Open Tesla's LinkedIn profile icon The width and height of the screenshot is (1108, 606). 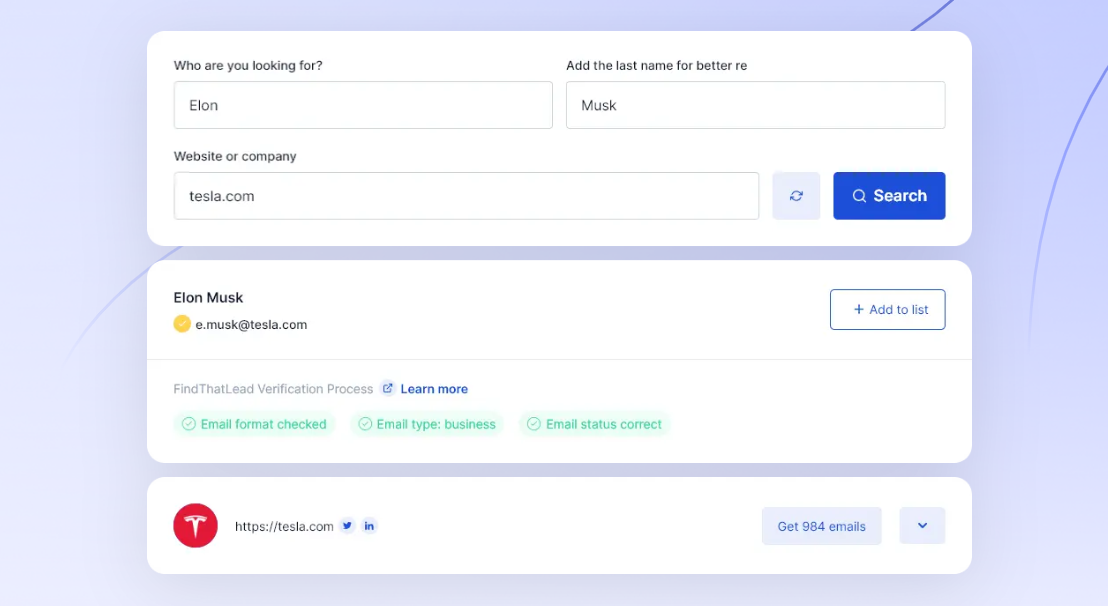[369, 525]
